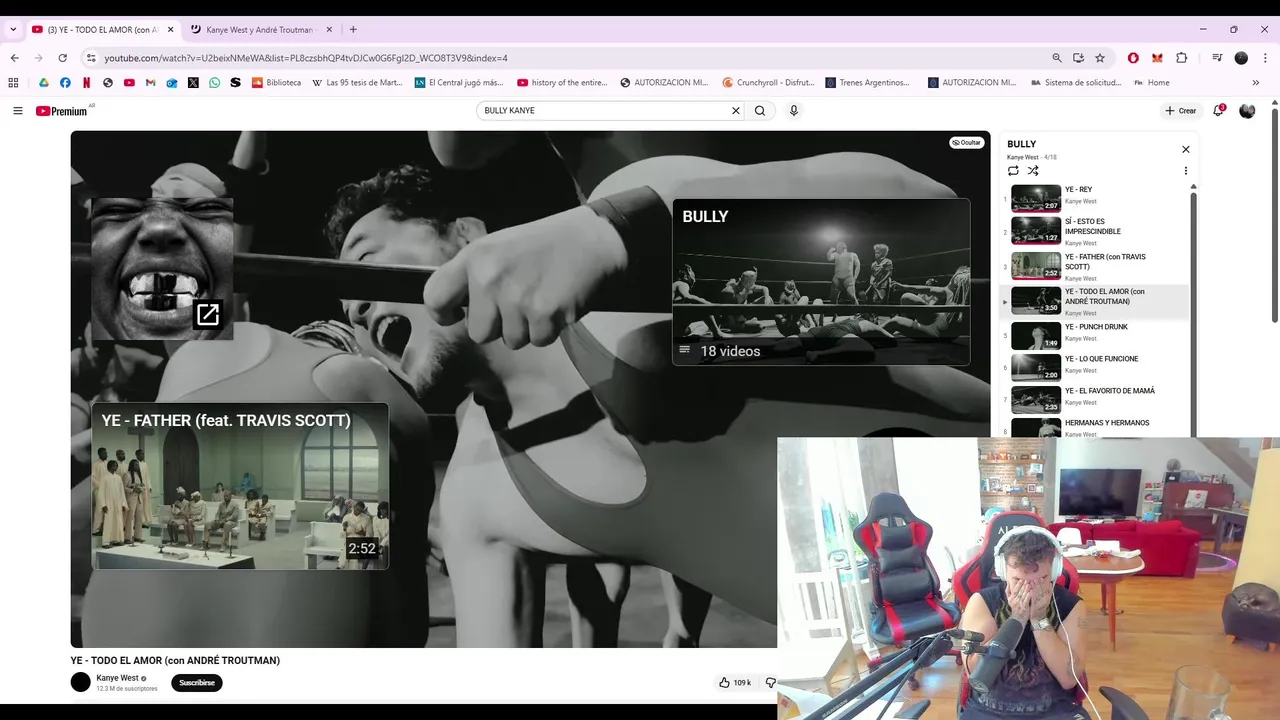1280x720 pixels.
Task: Toggle playlist shuffle
Action: click(x=1033, y=171)
